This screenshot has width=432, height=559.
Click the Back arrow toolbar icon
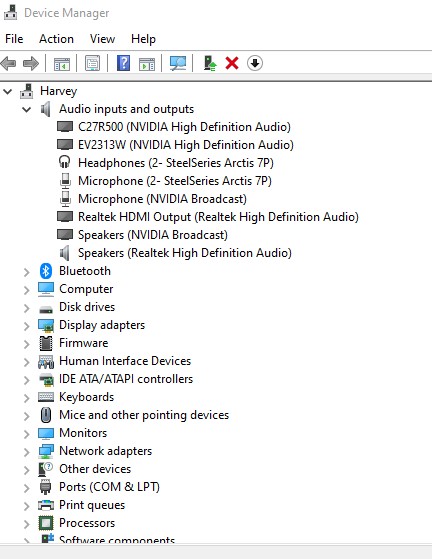(9, 64)
